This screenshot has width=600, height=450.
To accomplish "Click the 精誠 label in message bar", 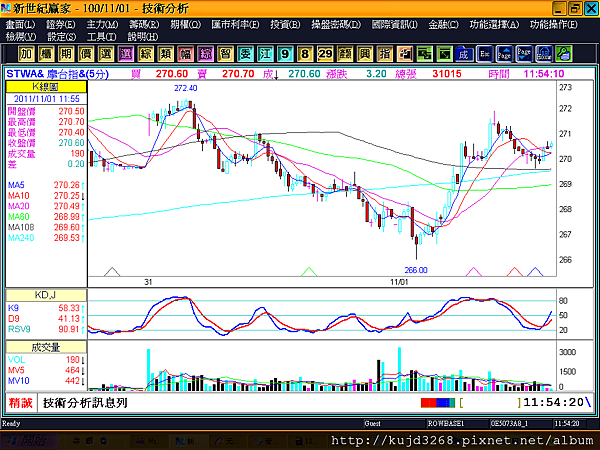I will 21,403.
